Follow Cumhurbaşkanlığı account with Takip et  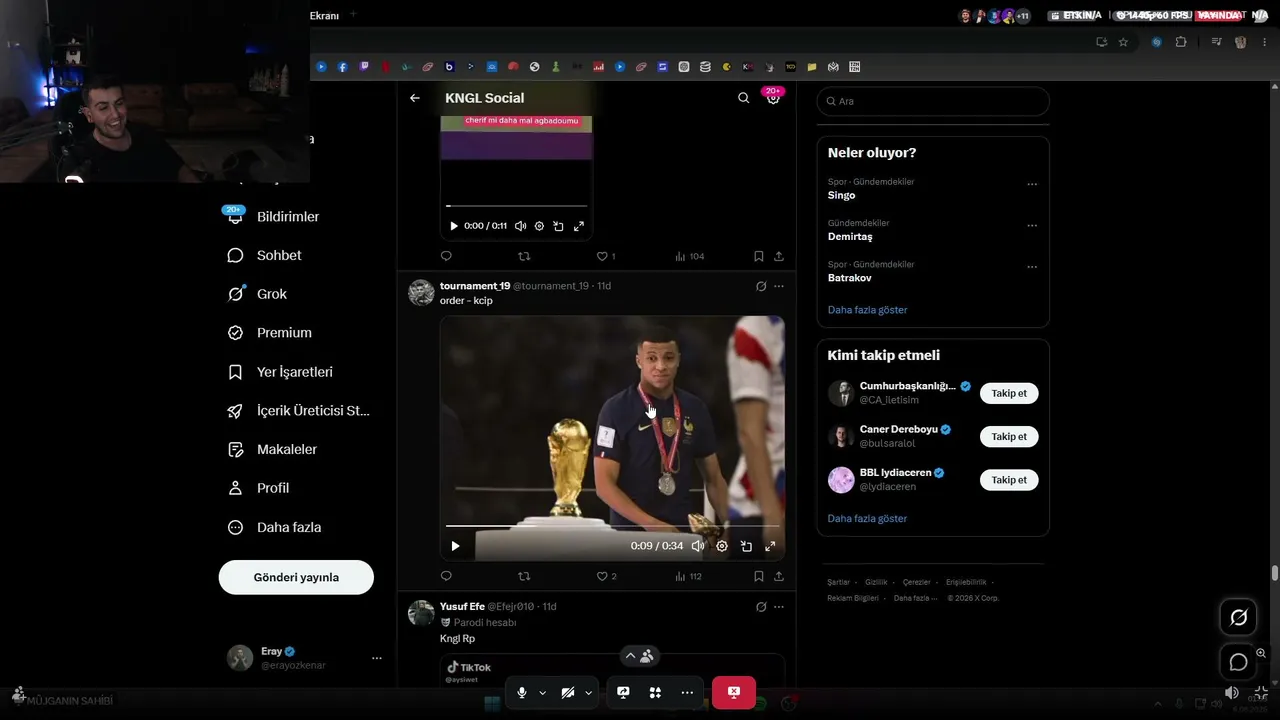[x=1009, y=393]
